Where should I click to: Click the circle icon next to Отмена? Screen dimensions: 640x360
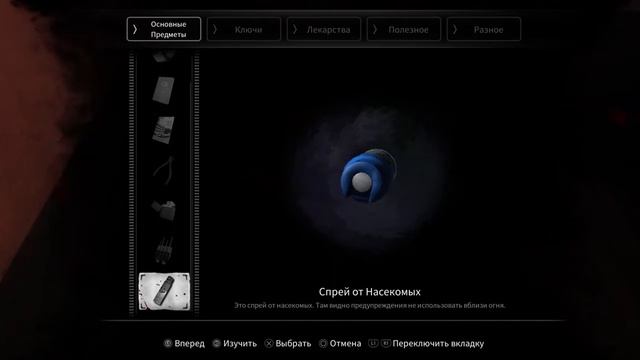click(323, 344)
